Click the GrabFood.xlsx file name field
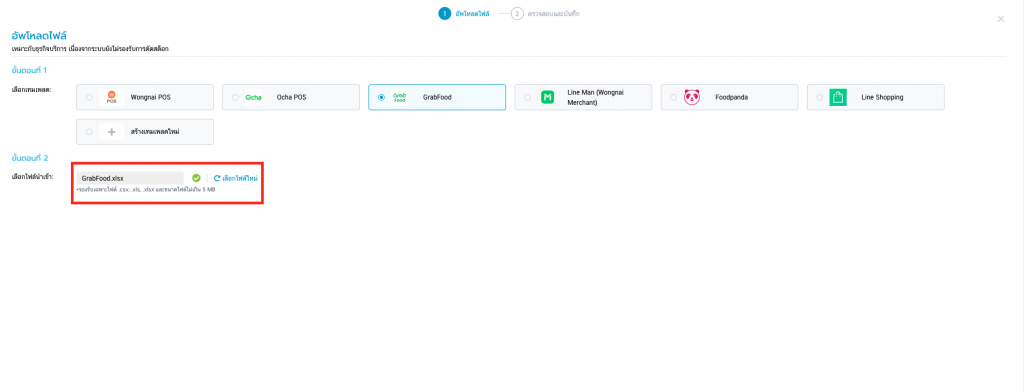1024x392 pixels. (x=130, y=178)
